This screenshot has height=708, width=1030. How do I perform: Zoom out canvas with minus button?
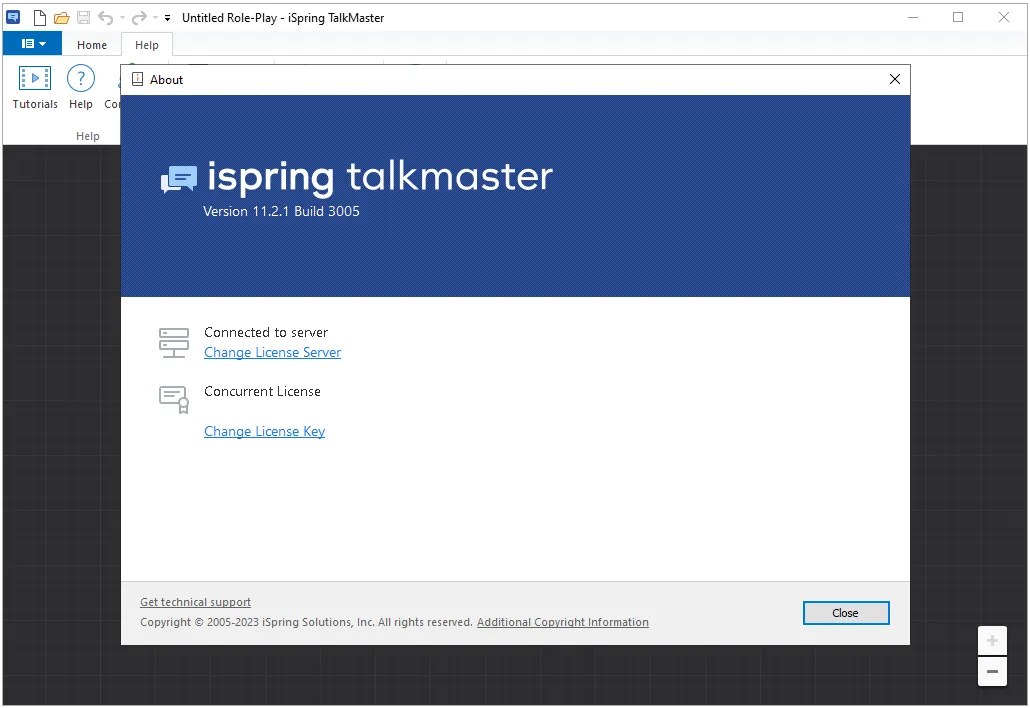992,671
